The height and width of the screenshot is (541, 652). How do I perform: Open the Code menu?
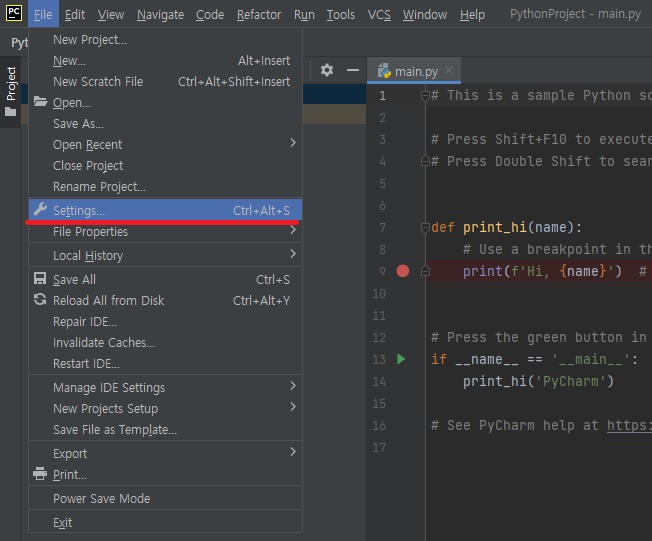coord(210,15)
